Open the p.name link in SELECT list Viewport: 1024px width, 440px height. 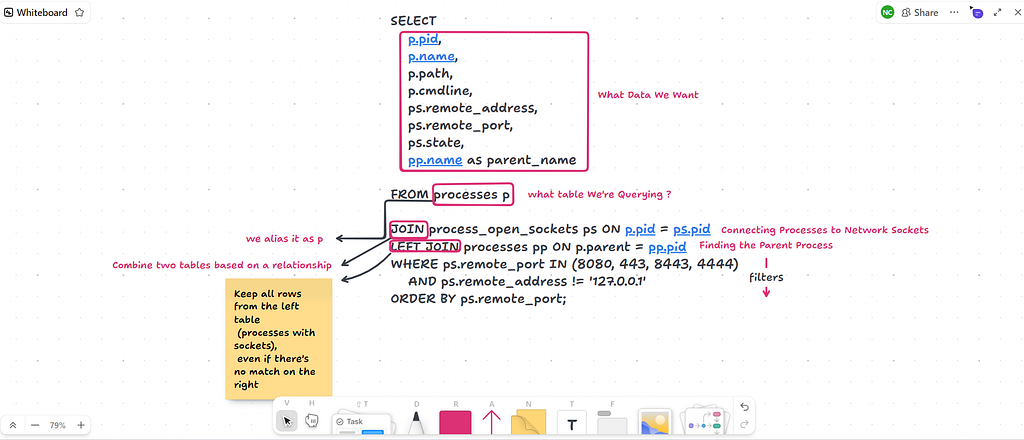pos(431,57)
